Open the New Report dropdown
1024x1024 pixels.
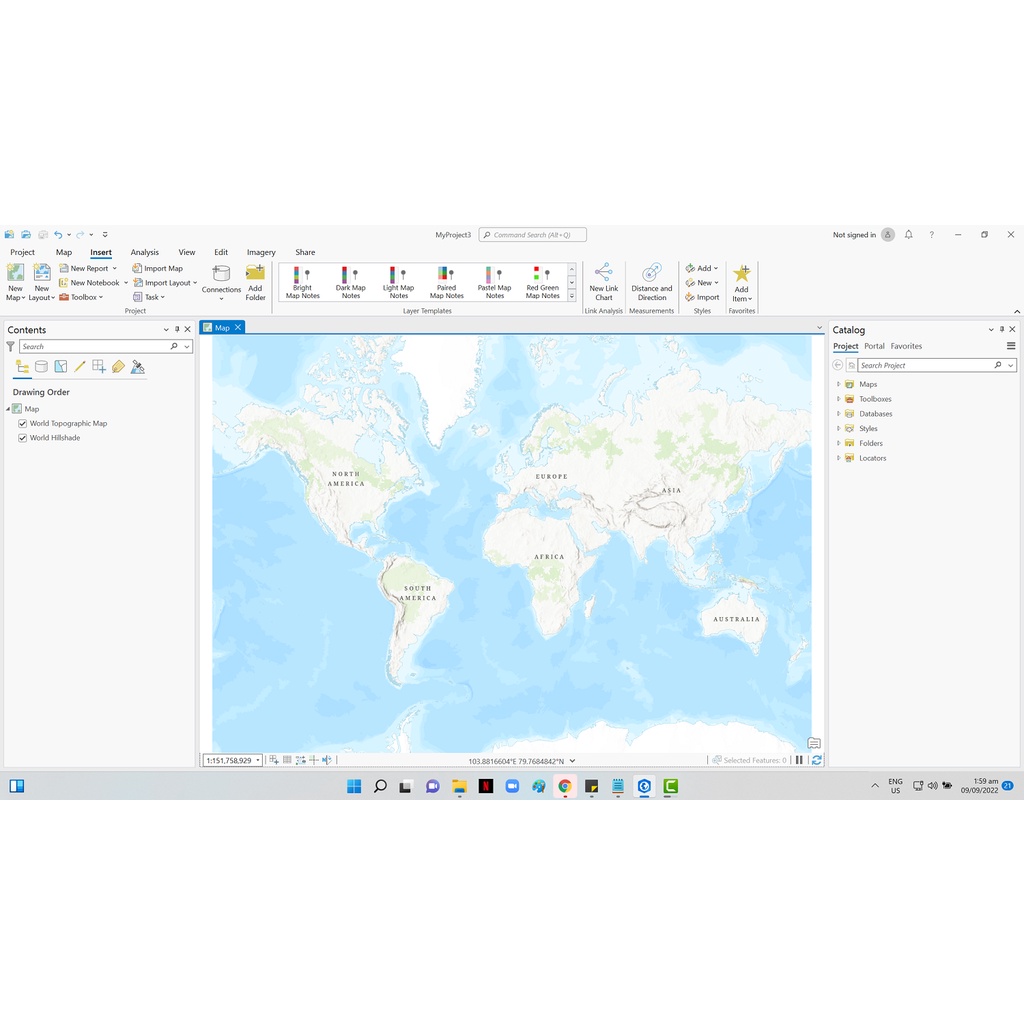pyautogui.click(x=114, y=268)
